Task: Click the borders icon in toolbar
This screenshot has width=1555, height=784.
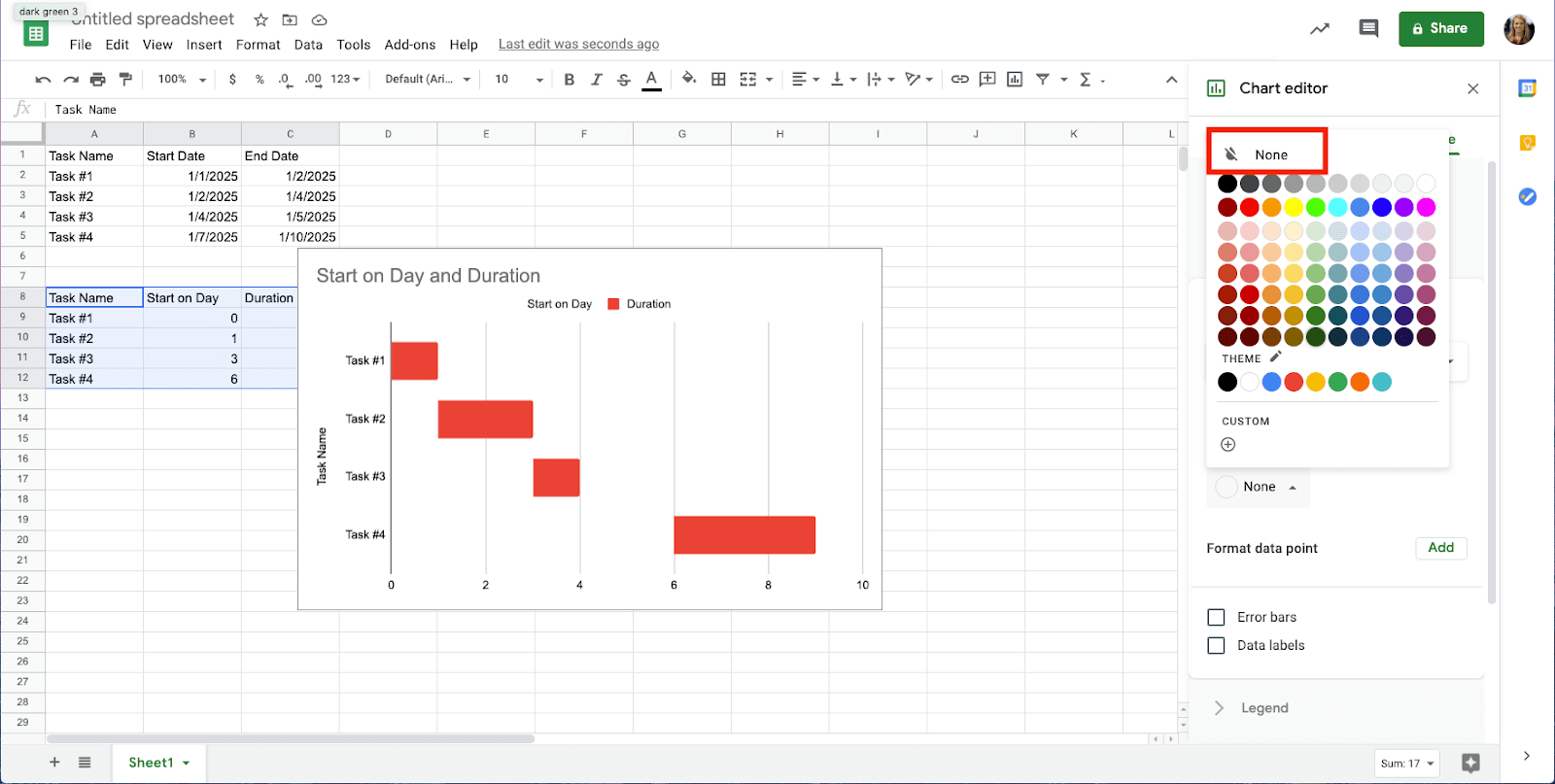Action: click(718, 80)
